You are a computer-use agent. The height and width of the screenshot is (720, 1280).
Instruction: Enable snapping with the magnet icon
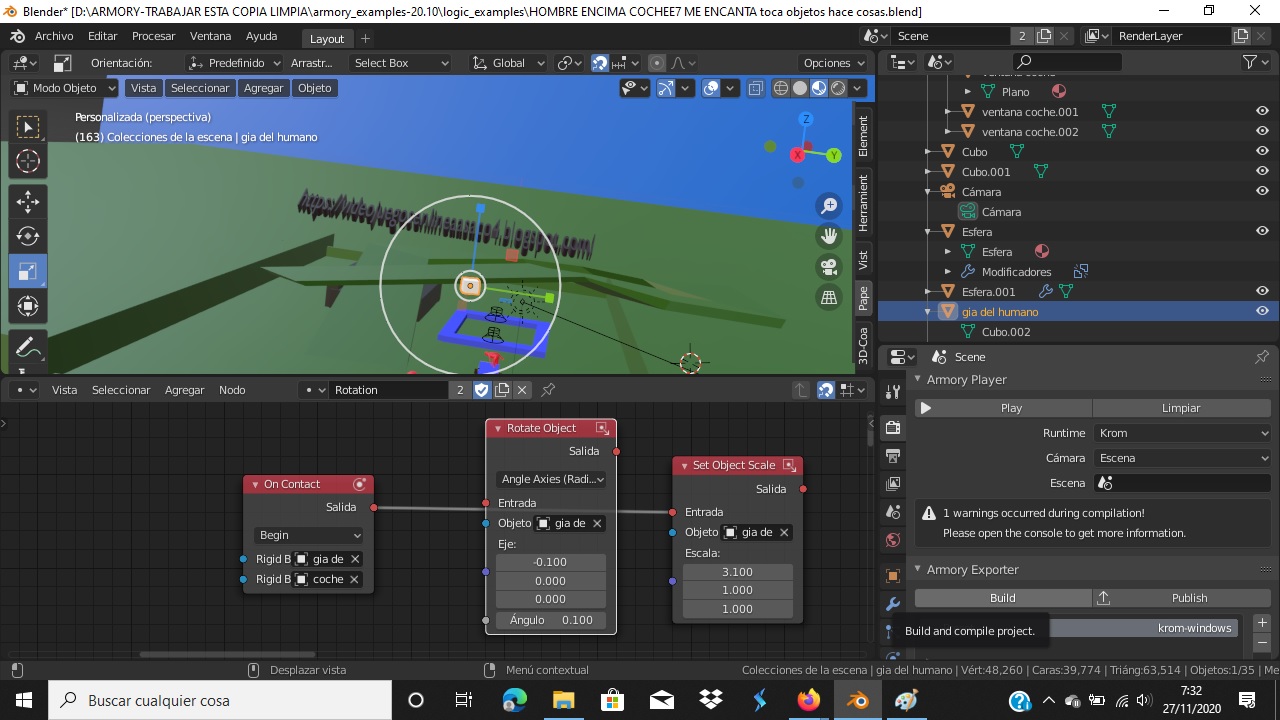coord(598,62)
